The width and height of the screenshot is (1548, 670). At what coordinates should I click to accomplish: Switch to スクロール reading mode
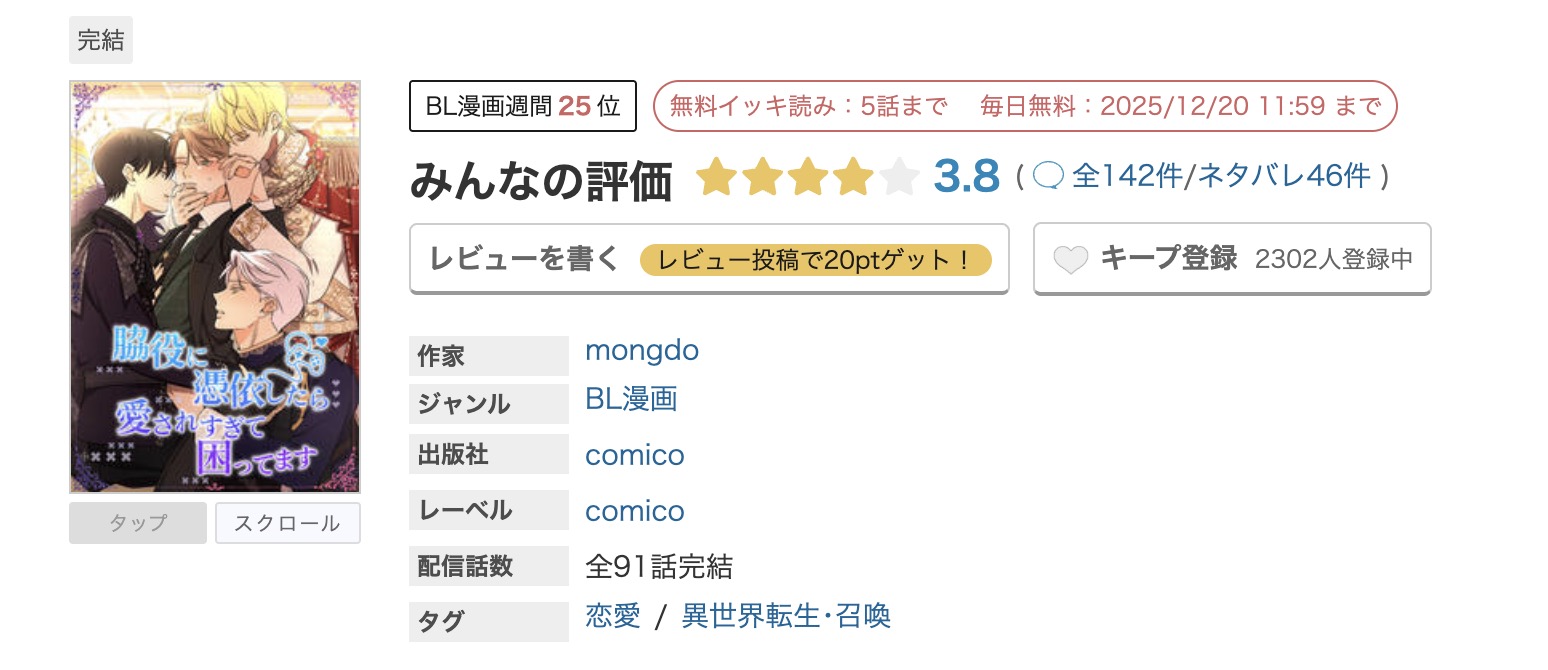287,523
